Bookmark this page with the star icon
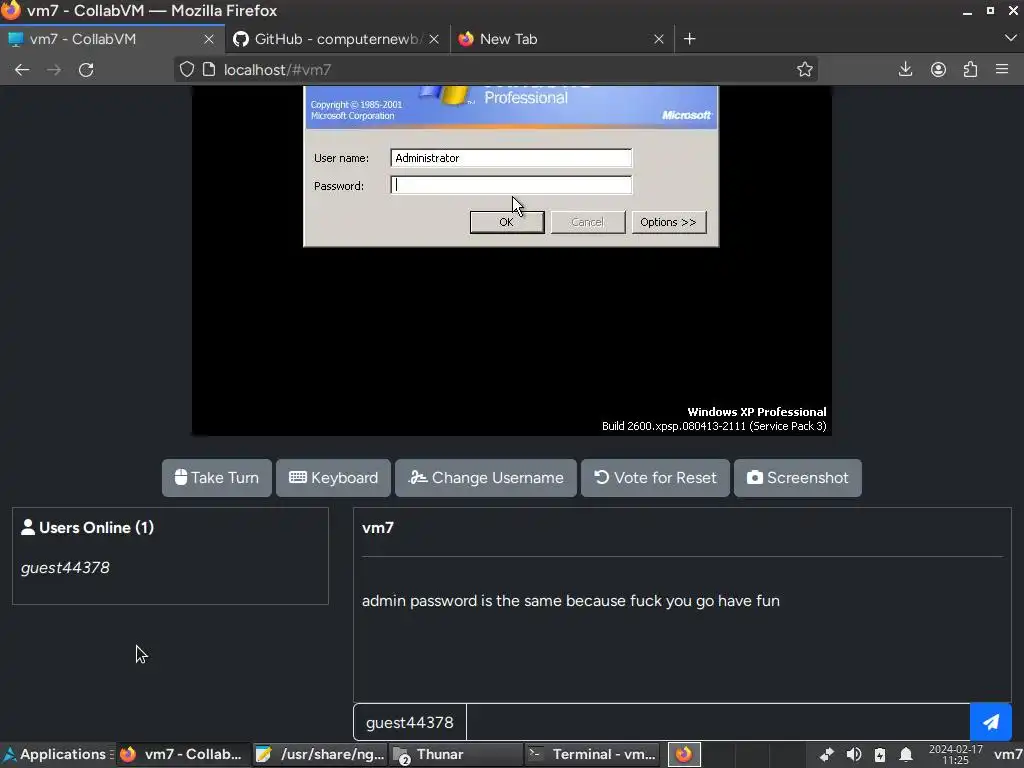This screenshot has height=768, width=1024. (805, 69)
